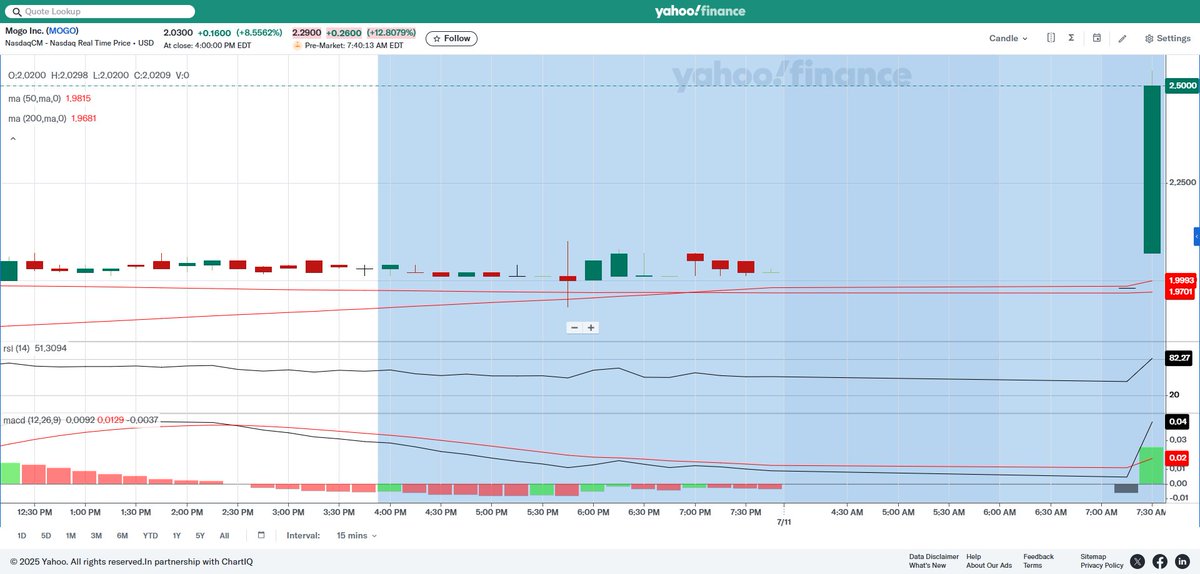Zoom out chart with minus button
The image size is (1200, 574).
[x=574, y=327]
